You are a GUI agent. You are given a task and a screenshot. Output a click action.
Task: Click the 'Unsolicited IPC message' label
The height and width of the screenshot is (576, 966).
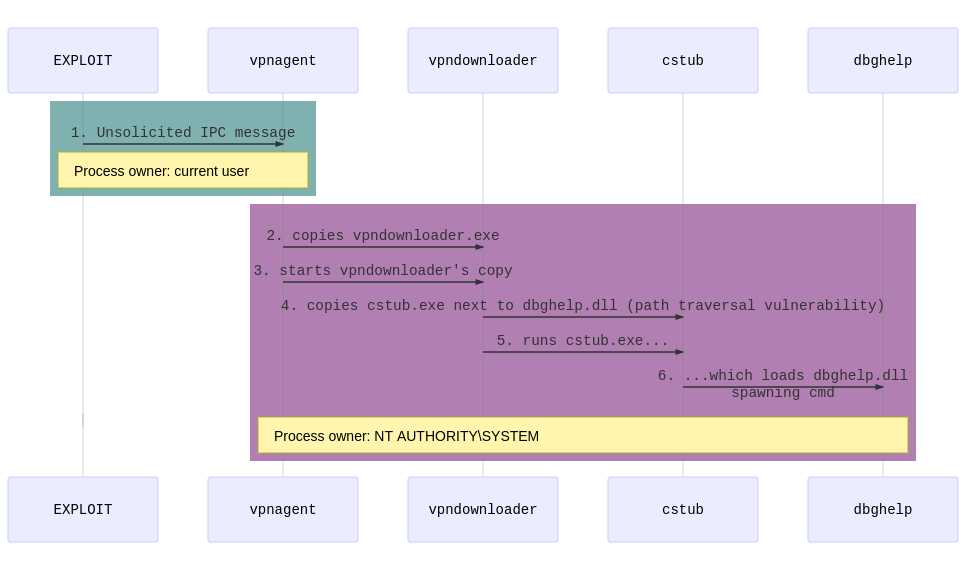pyautogui.click(x=183, y=133)
